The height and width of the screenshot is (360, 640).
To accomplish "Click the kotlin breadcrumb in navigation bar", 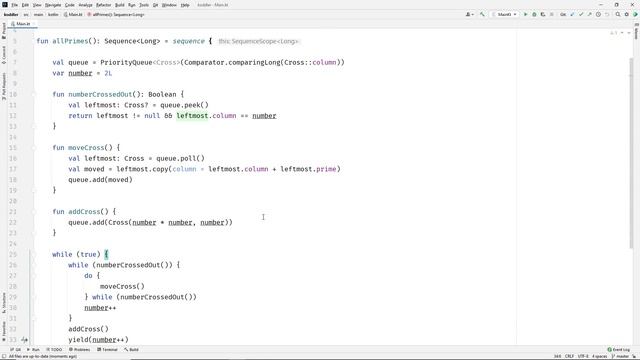I will [53, 15].
